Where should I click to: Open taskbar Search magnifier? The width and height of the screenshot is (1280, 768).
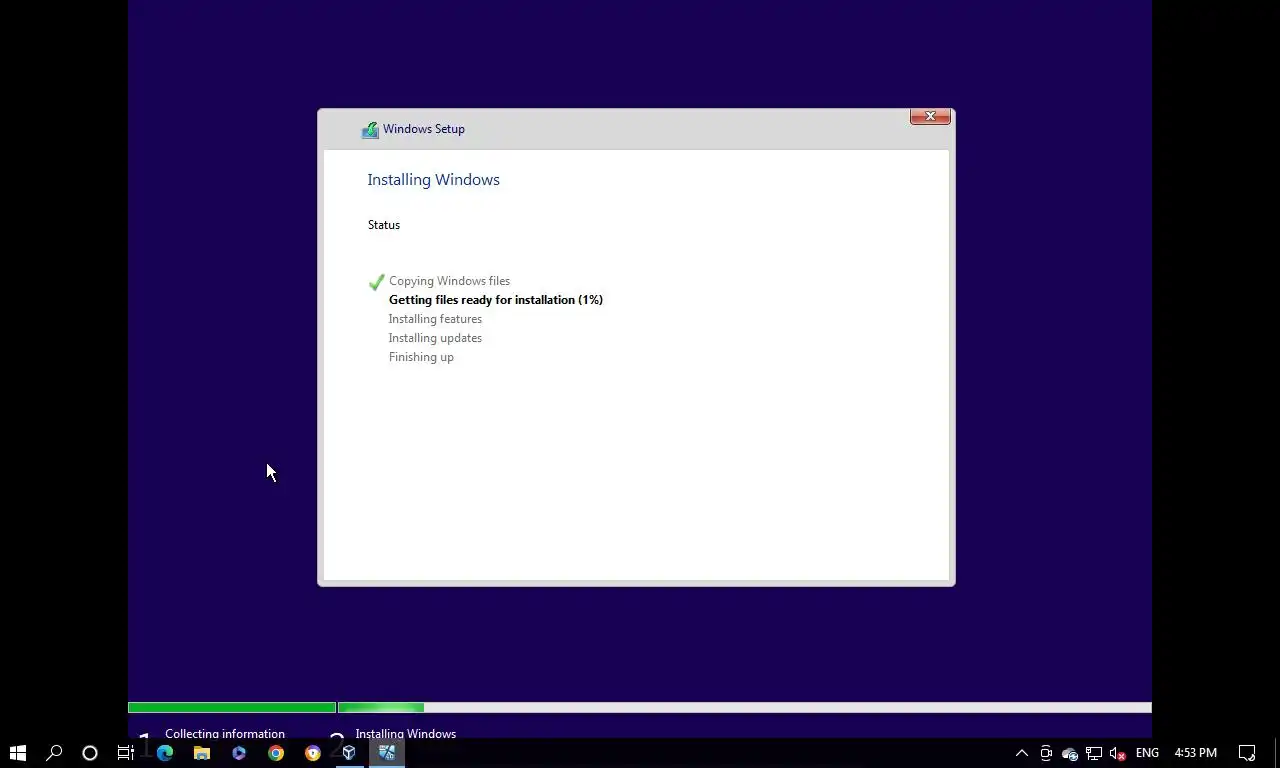(54, 753)
